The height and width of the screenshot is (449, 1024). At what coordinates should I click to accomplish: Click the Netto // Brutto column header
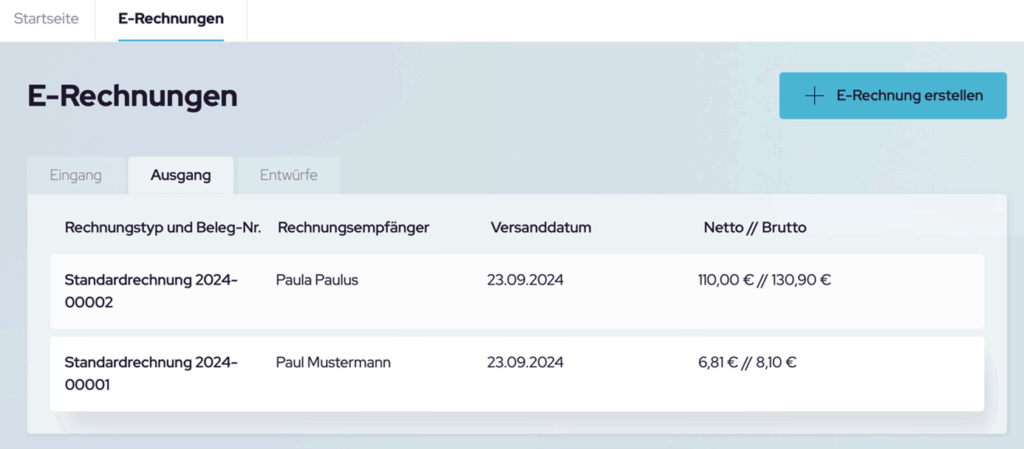pos(755,228)
